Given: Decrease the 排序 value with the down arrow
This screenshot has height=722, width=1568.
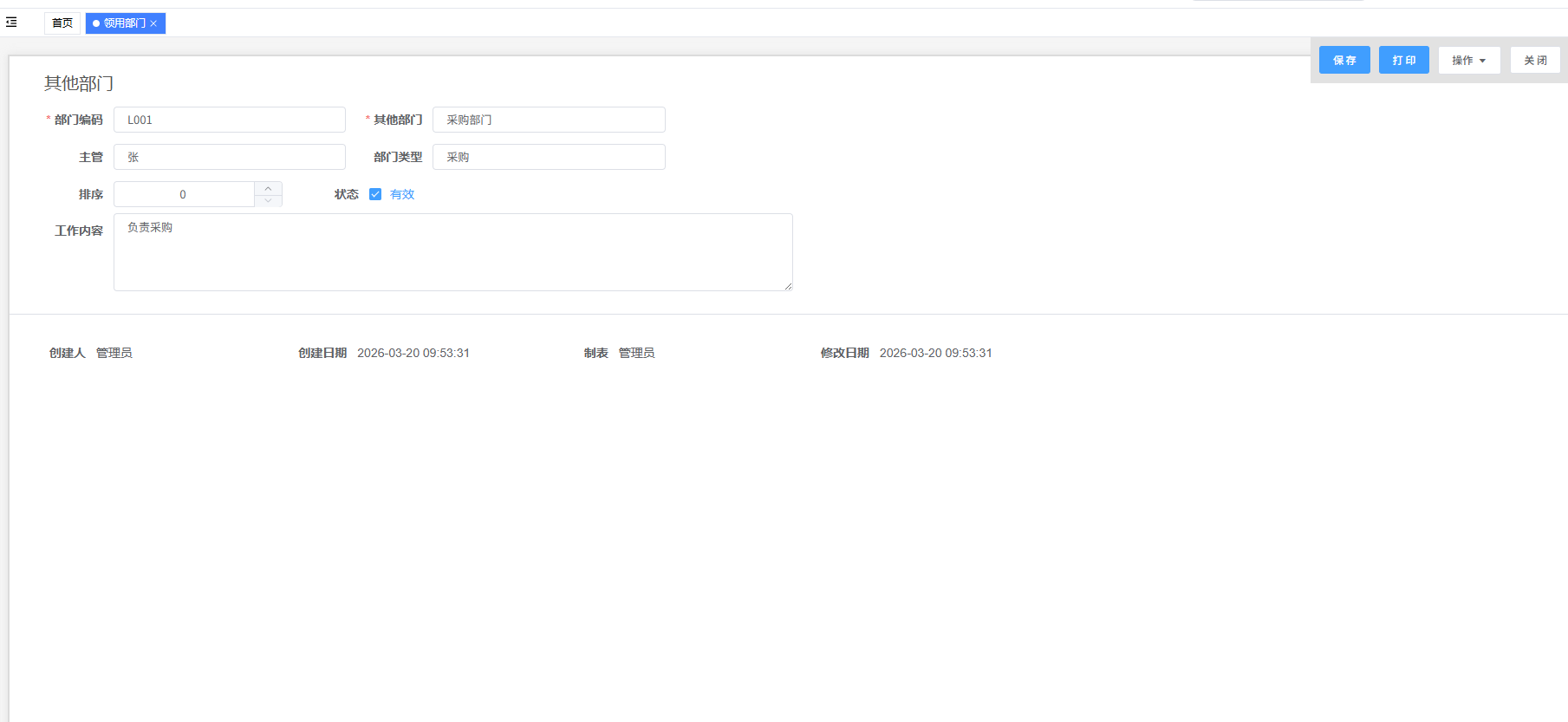Looking at the screenshot, I should pyautogui.click(x=269, y=200).
